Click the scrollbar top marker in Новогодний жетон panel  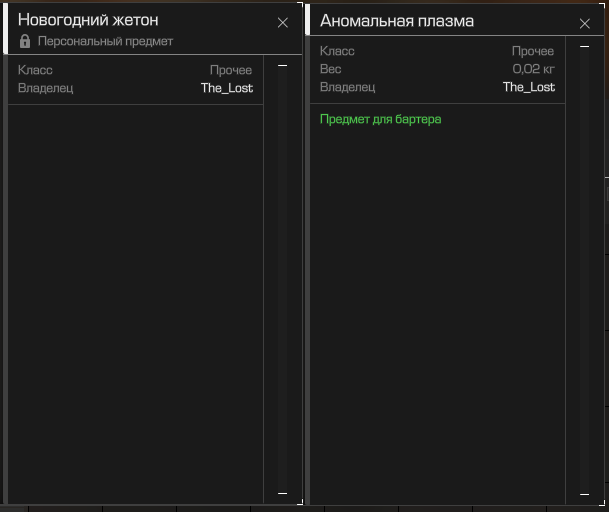click(282, 66)
